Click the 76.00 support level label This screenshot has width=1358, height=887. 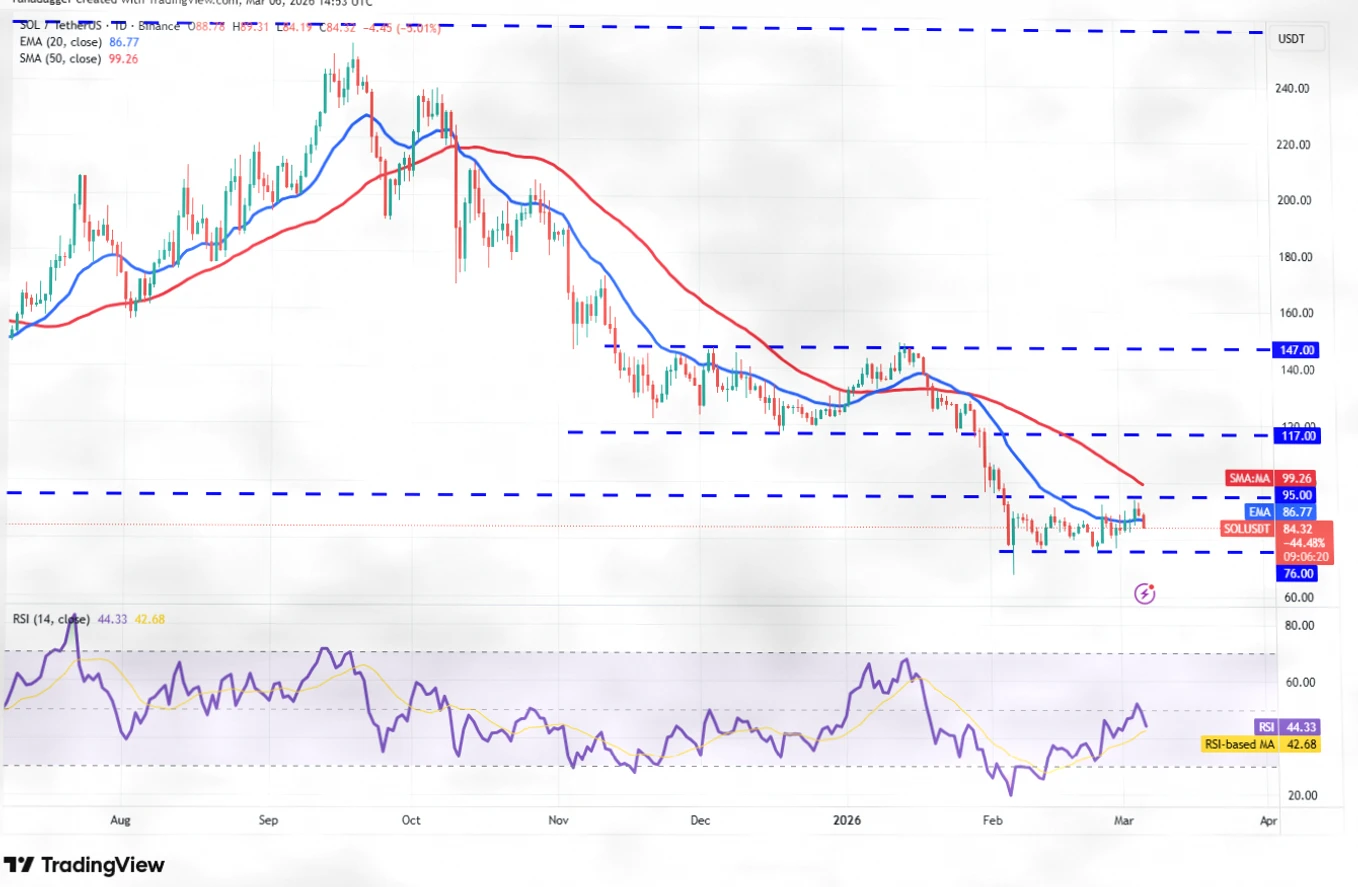click(1300, 574)
